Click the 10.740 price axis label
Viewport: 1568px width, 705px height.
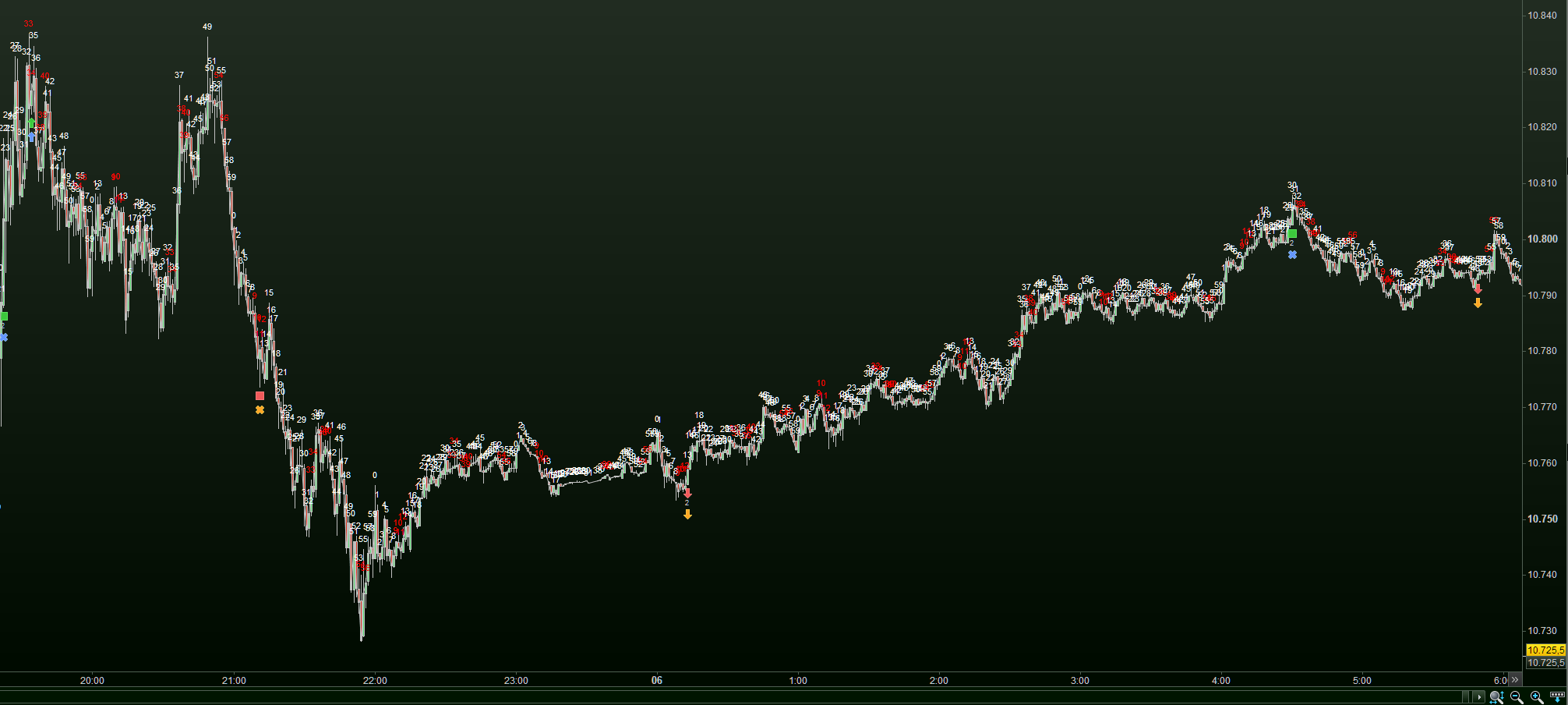coord(1542,575)
